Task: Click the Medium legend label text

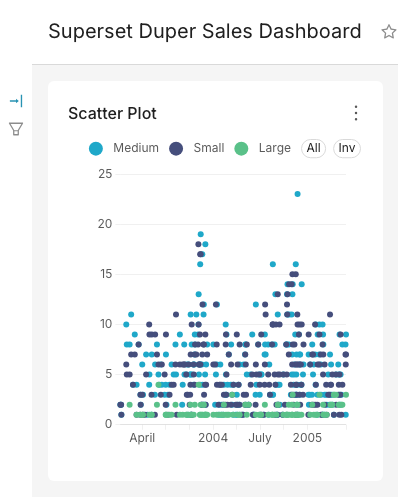Action: (136, 148)
